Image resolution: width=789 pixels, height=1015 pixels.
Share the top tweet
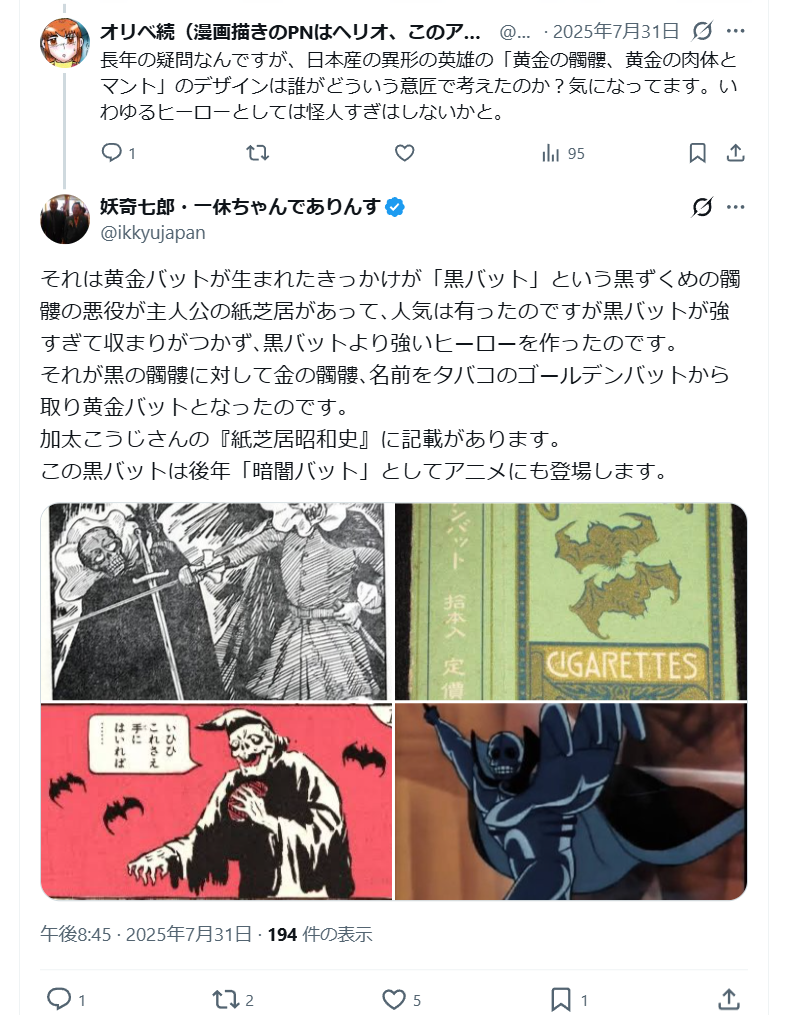[735, 153]
